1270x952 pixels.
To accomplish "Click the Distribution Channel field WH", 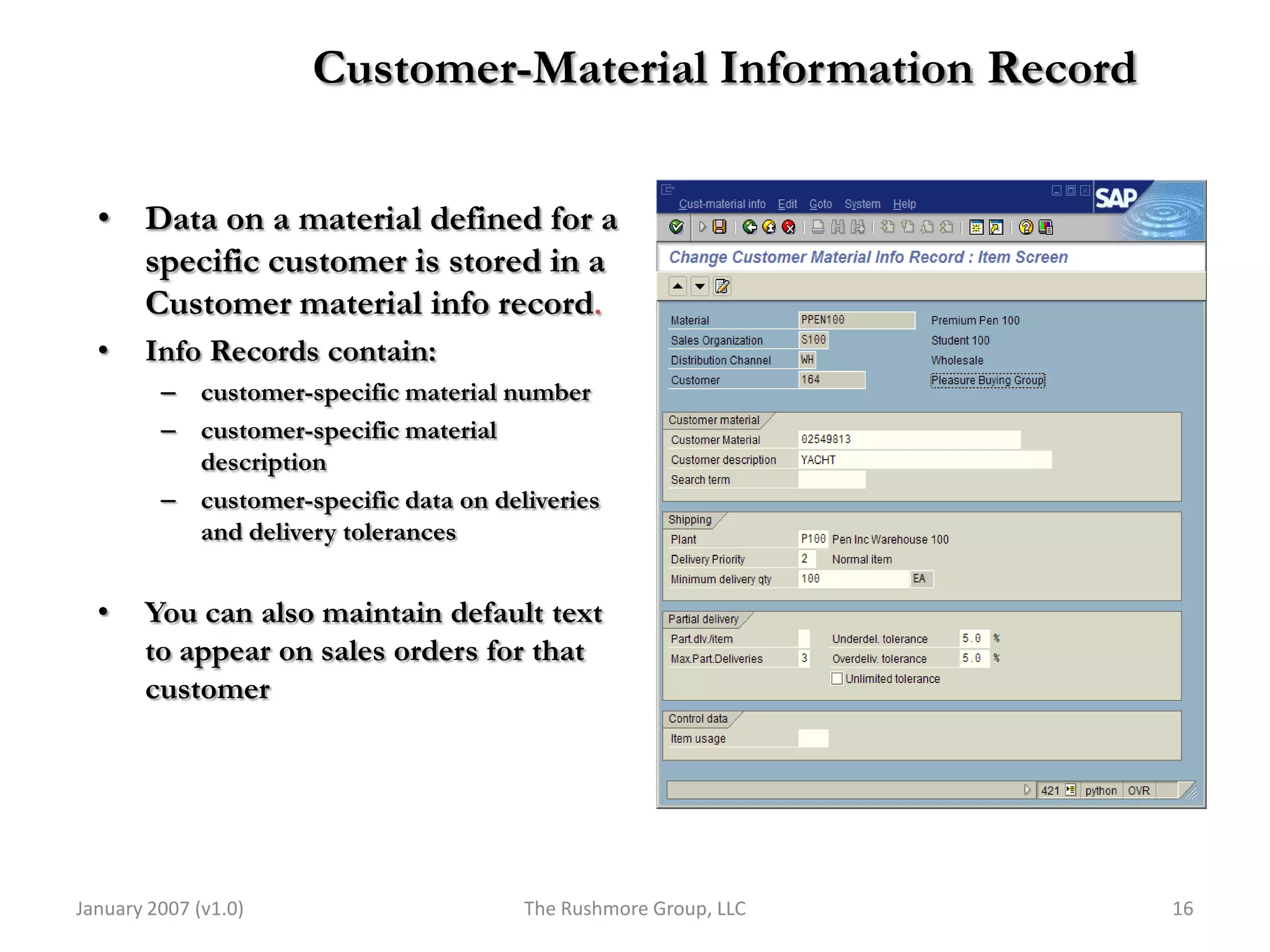I will (807, 359).
